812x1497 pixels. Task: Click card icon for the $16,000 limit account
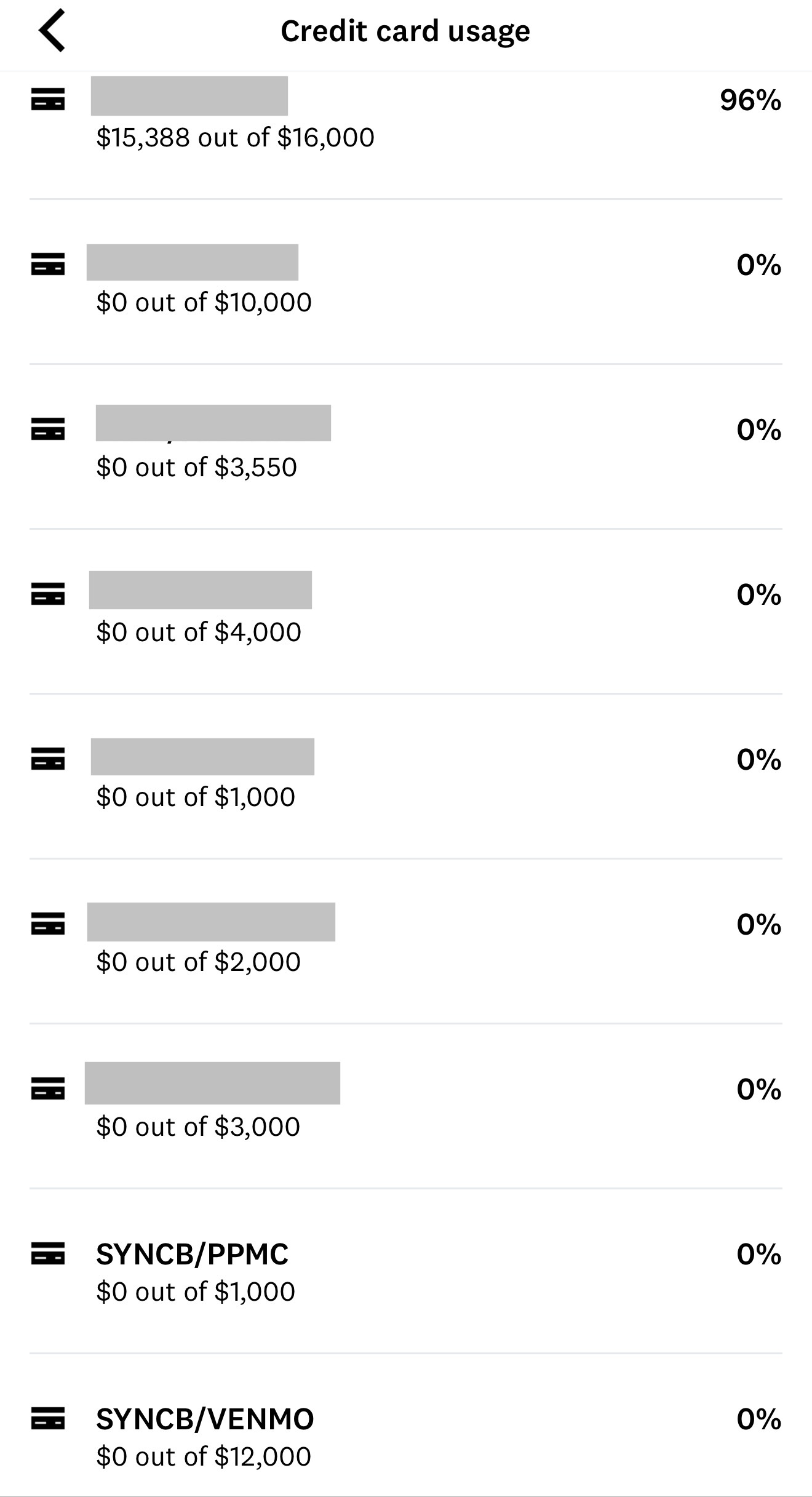pos(48,100)
